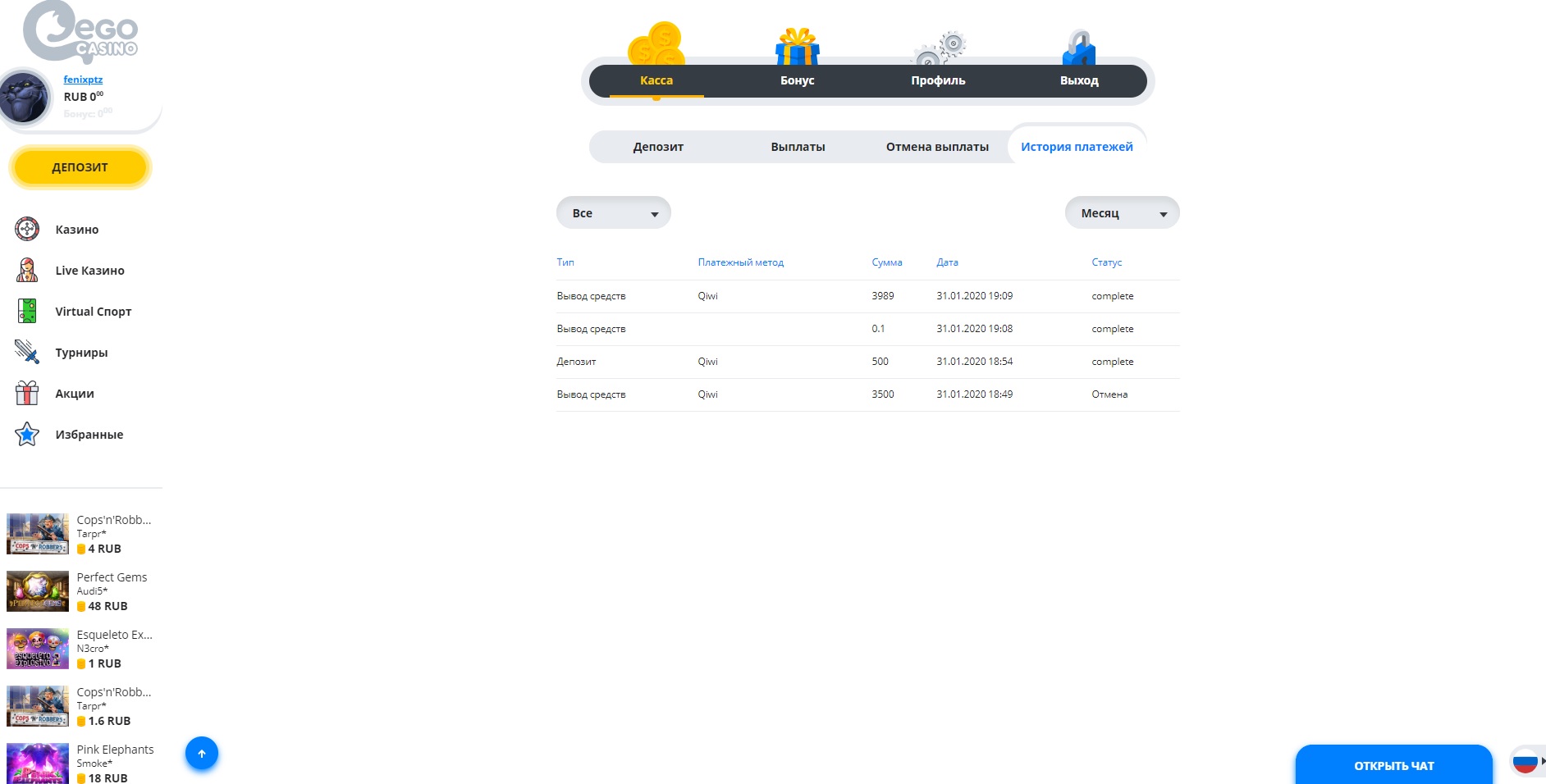Click the Ego Casino logo

point(80,33)
